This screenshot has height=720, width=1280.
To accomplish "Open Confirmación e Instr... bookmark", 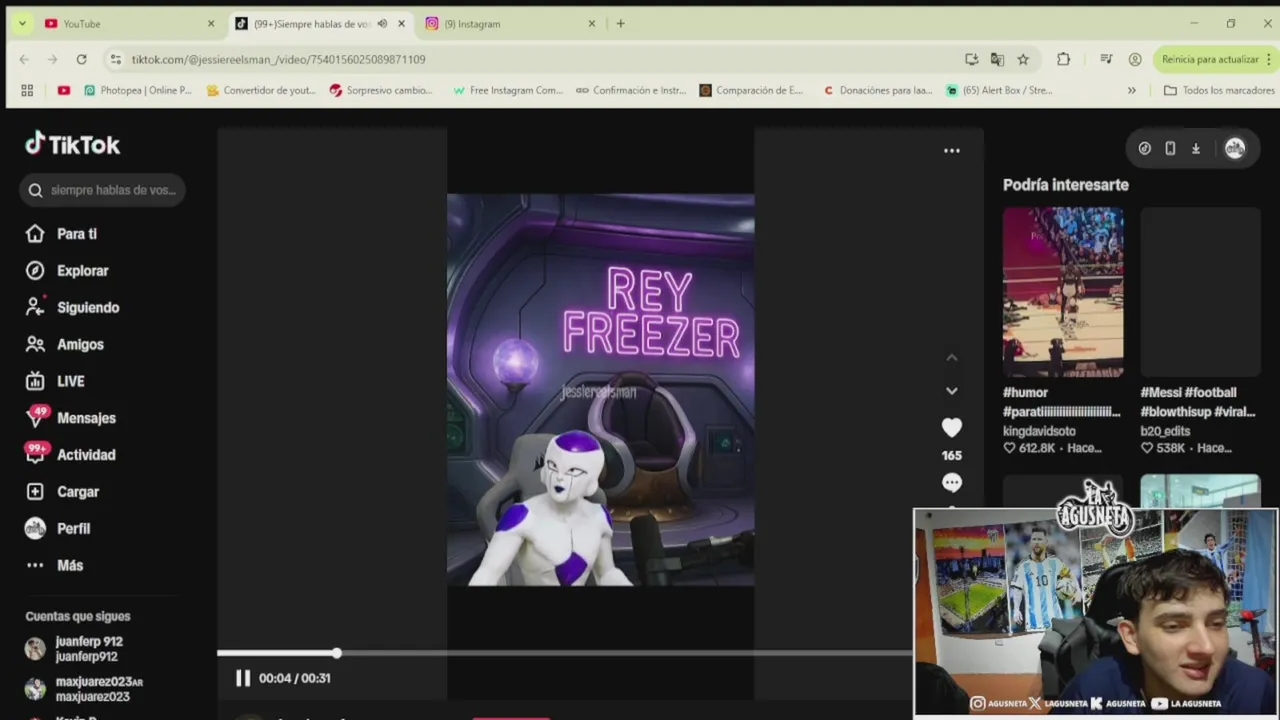I will coord(631,90).
